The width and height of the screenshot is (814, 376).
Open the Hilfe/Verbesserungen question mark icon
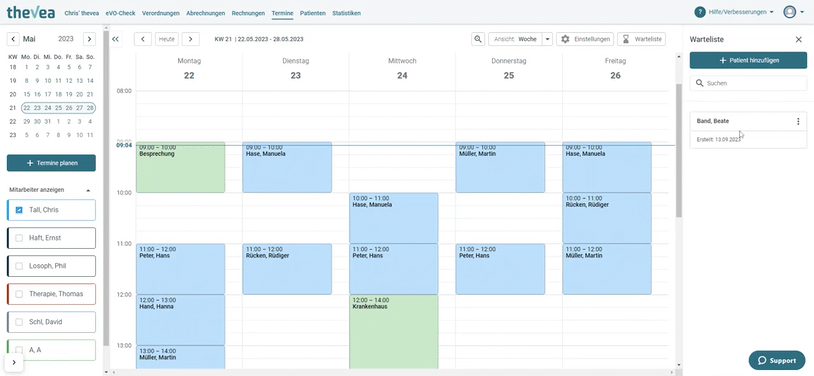(700, 12)
